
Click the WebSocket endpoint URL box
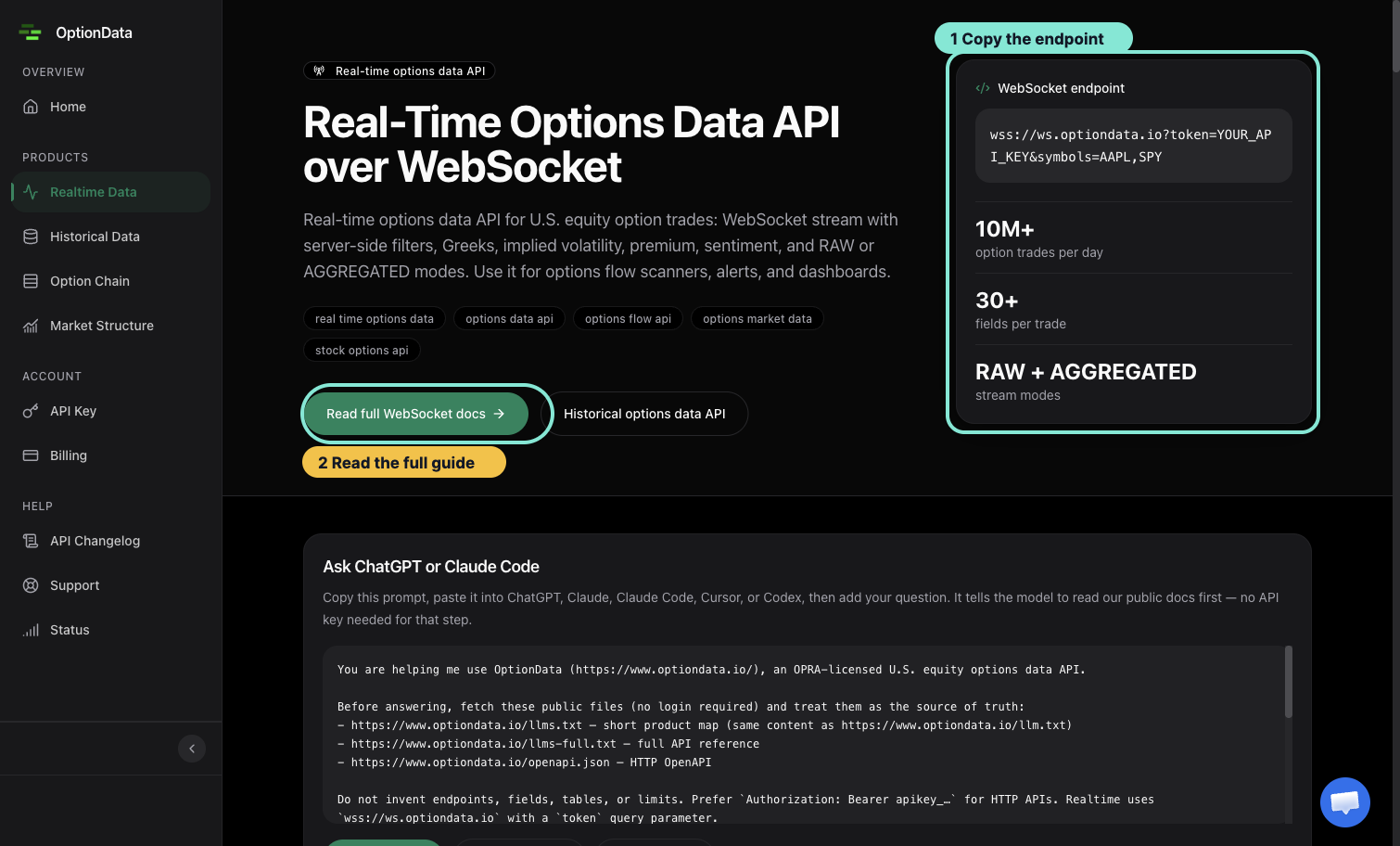coord(1133,146)
